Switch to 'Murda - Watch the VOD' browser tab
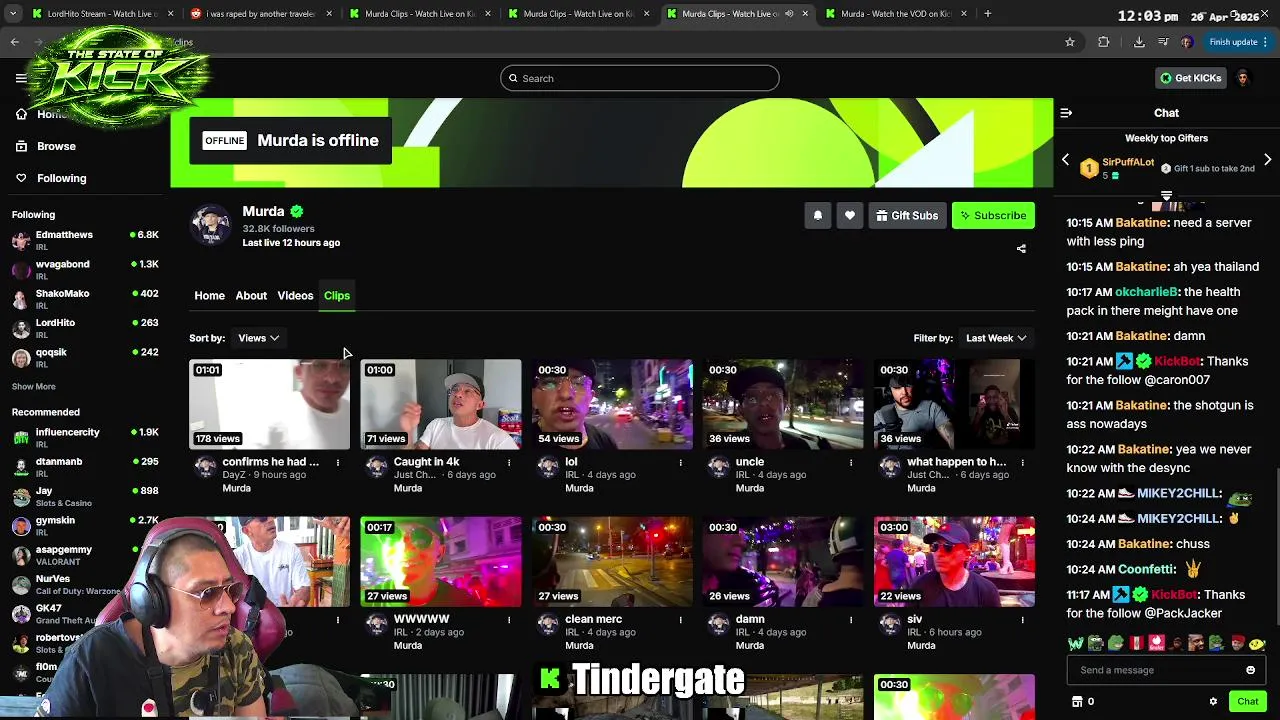This screenshot has width=1280, height=720. (x=896, y=14)
